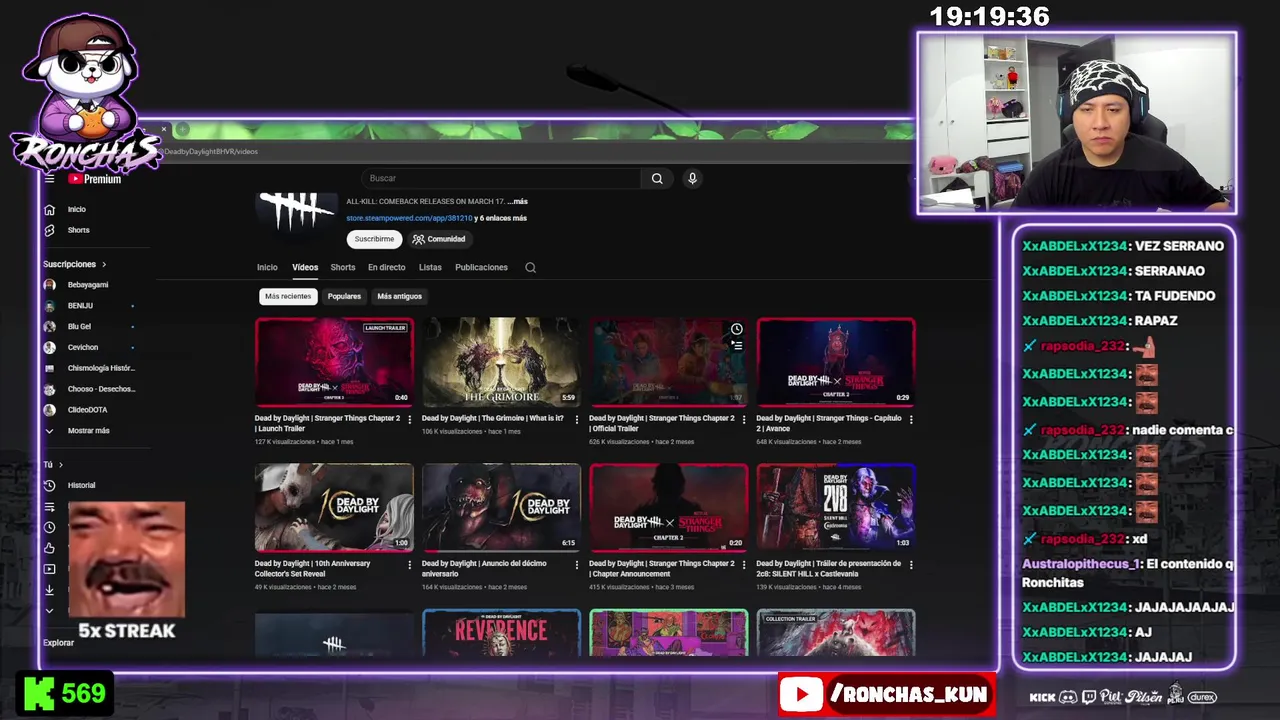Switch to the En directo tab
Image resolution: width=1280 pixels, height=720 pixels.
(x=386, y=267)
